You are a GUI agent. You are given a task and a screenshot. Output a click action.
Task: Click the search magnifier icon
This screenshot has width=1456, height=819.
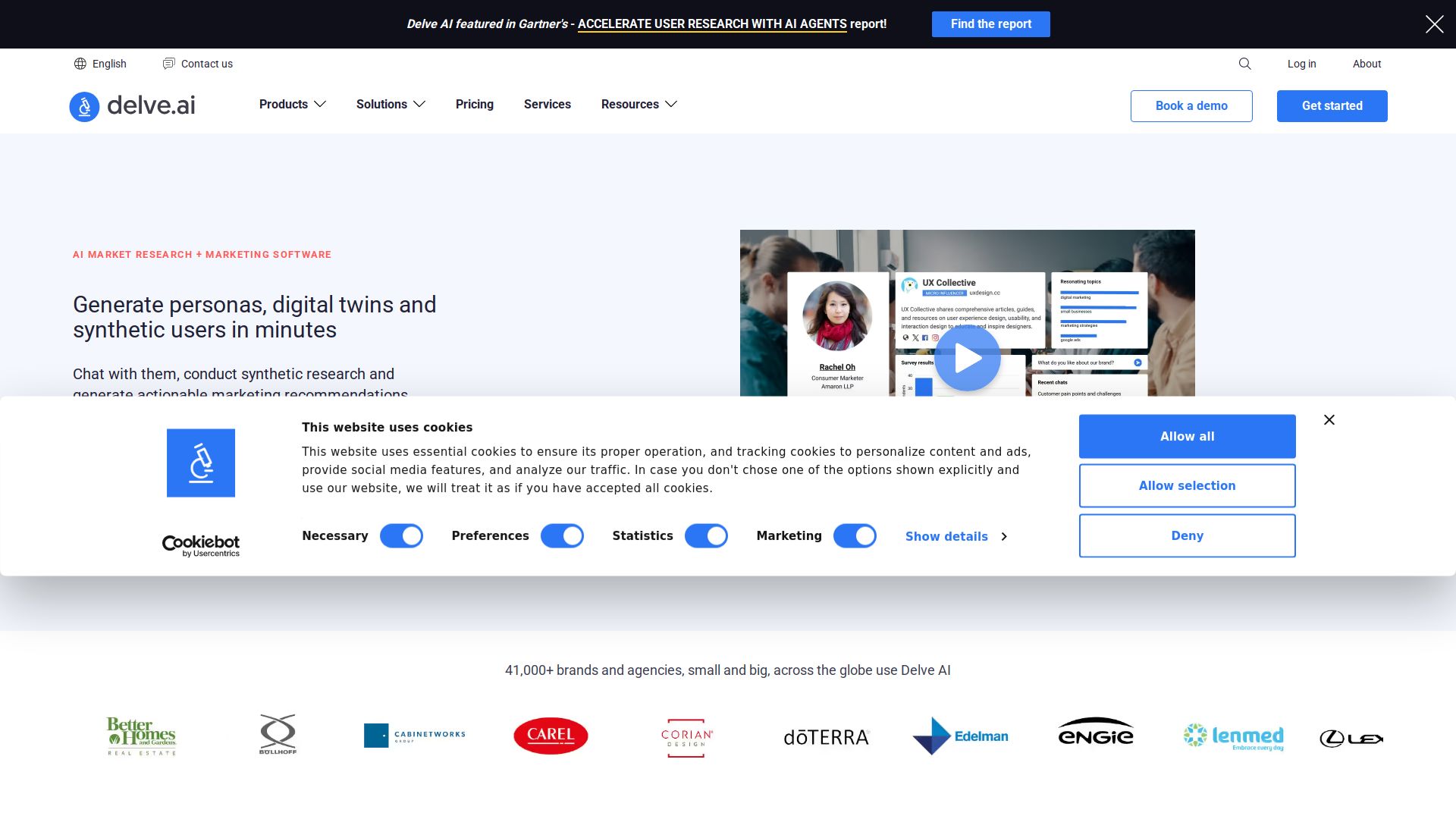1244,64
